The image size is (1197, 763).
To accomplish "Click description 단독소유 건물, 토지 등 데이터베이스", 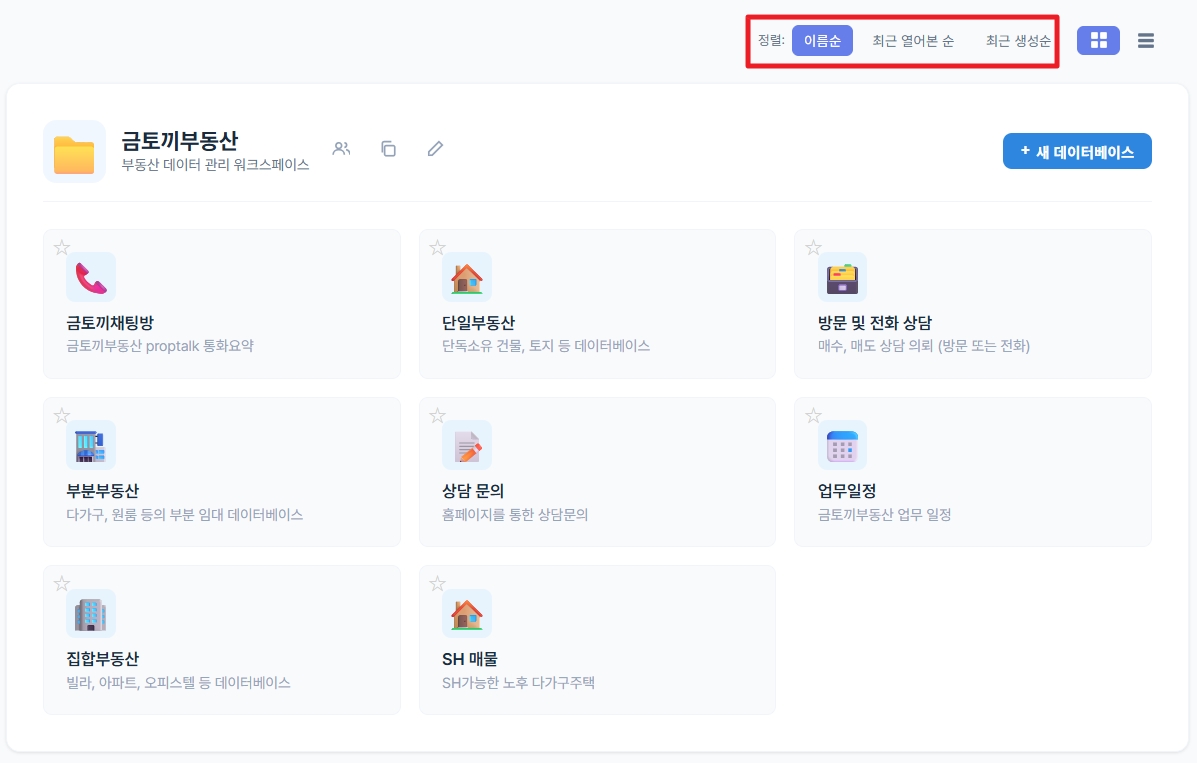I will [546, 346].
